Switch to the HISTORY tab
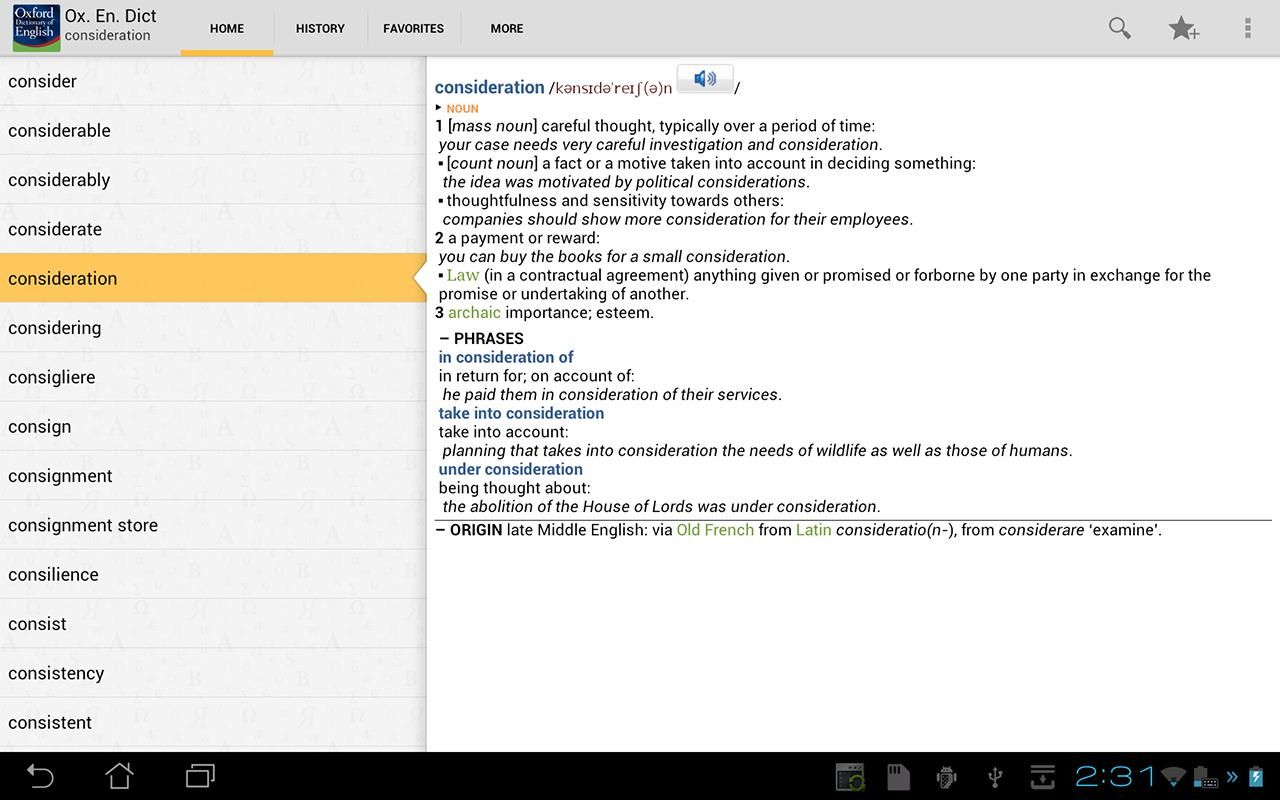 coord(320,28)
